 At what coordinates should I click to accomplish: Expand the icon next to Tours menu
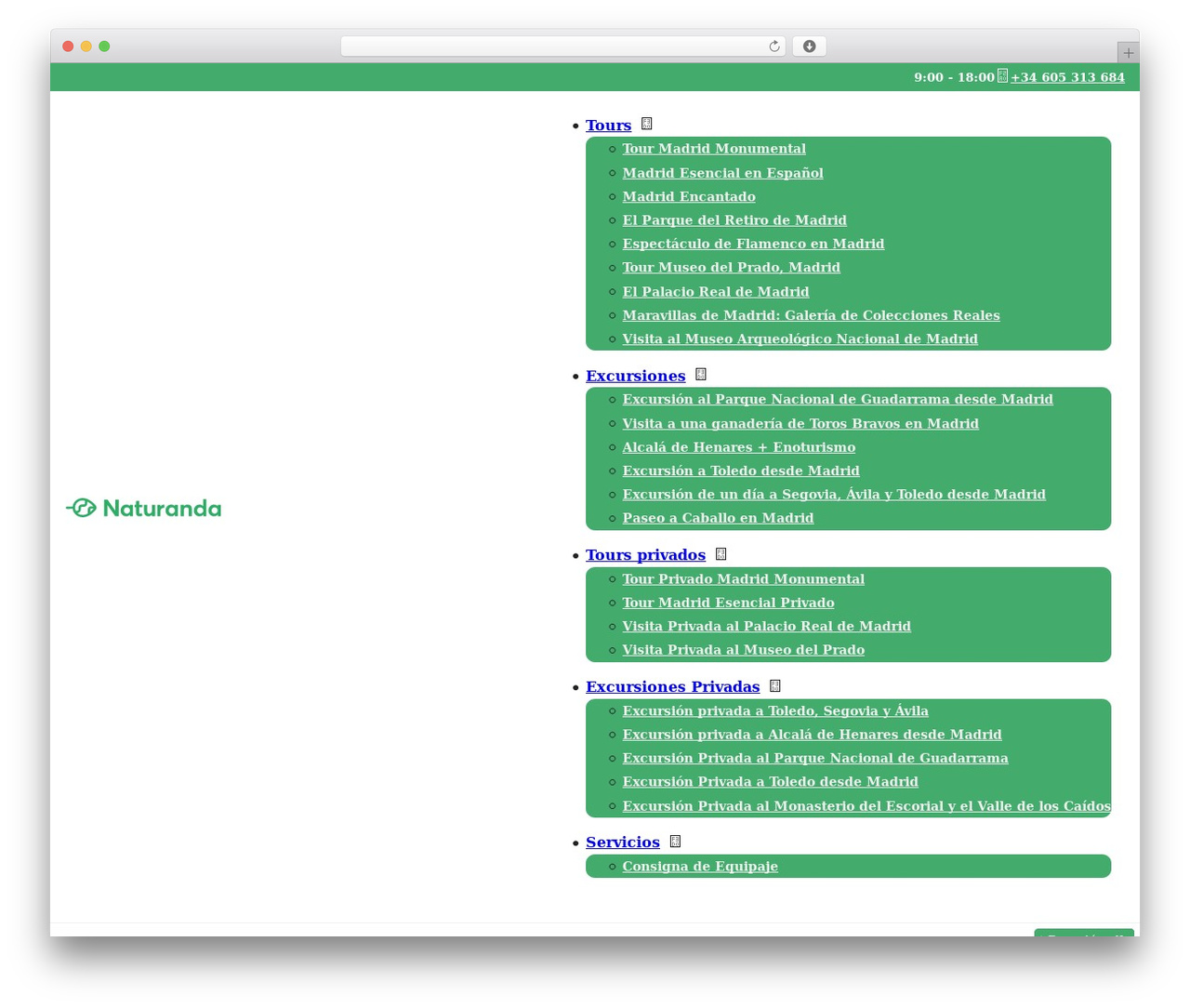pos(647,124)
